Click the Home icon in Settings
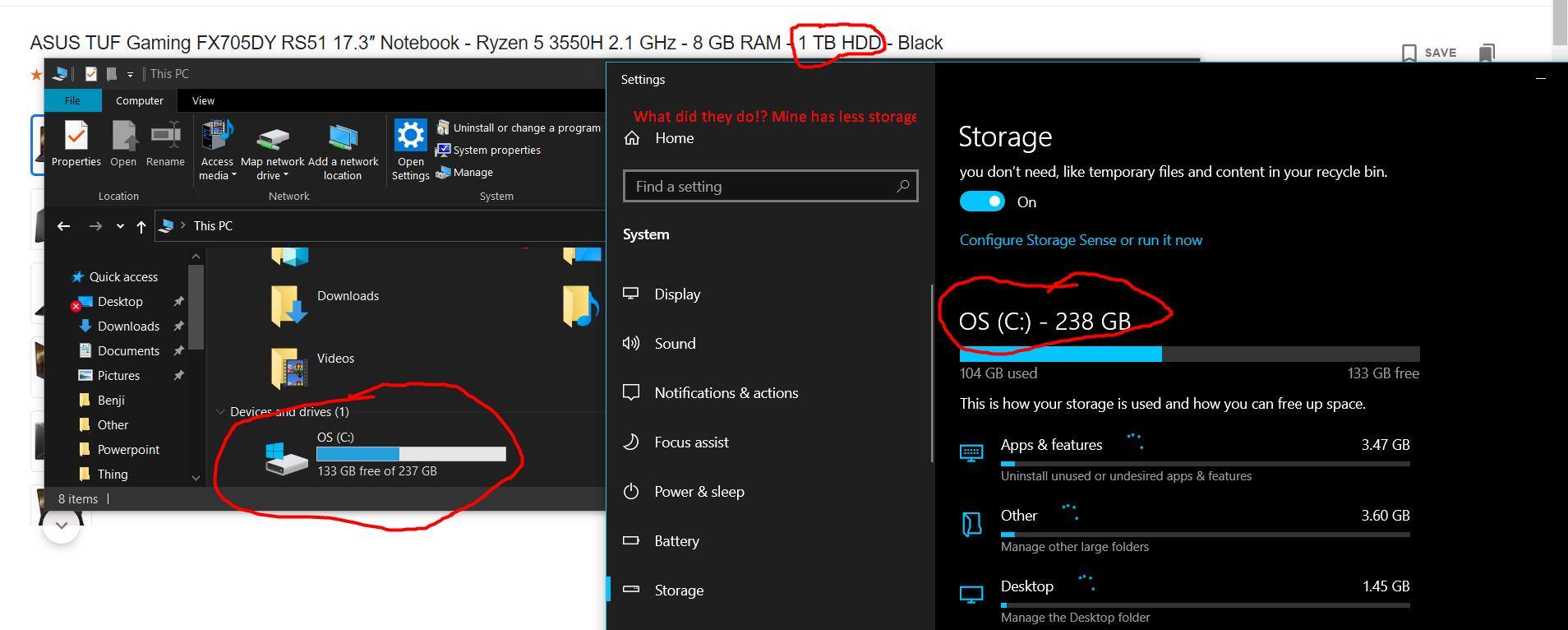This screenshot has width=1568, height=630. [x=631, y=138]
